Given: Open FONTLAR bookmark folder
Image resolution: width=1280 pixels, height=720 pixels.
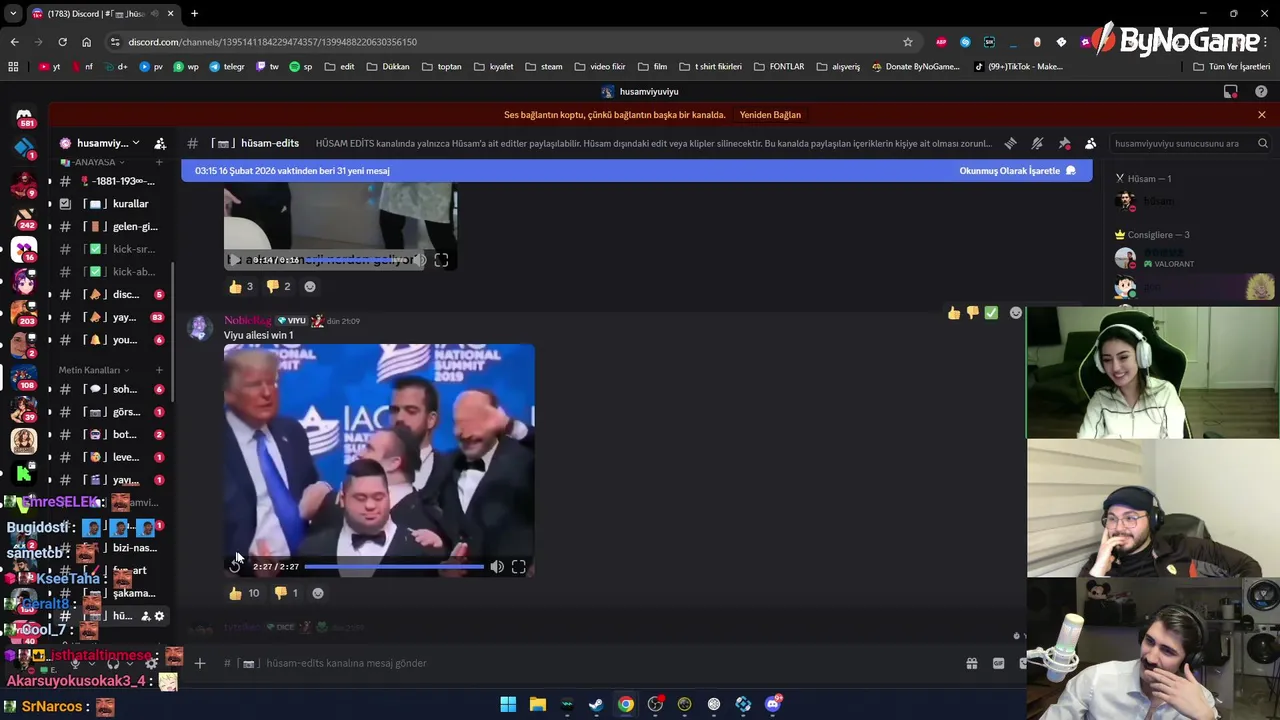Looking at the screenshot, I should (779, 67).
